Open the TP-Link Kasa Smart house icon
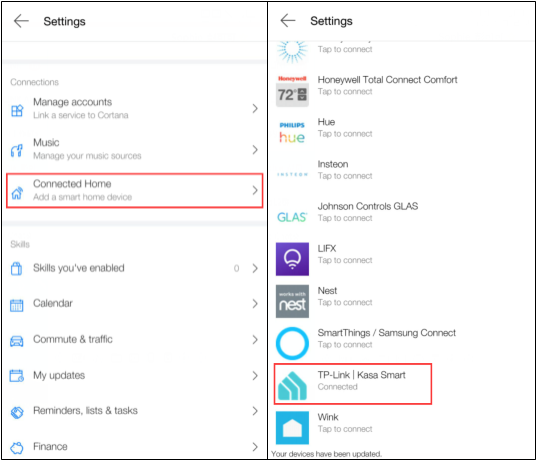The image size is (536, 461). [x=292, y=385]
